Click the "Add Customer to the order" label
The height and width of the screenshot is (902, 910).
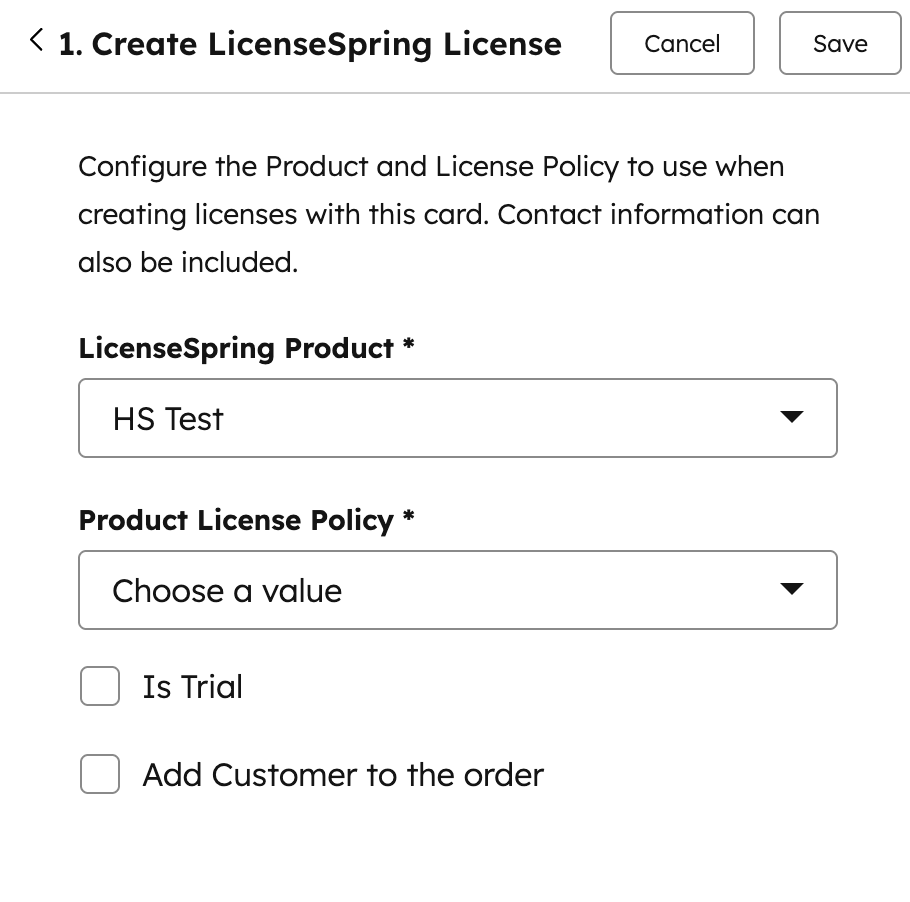tap(343, 775)
